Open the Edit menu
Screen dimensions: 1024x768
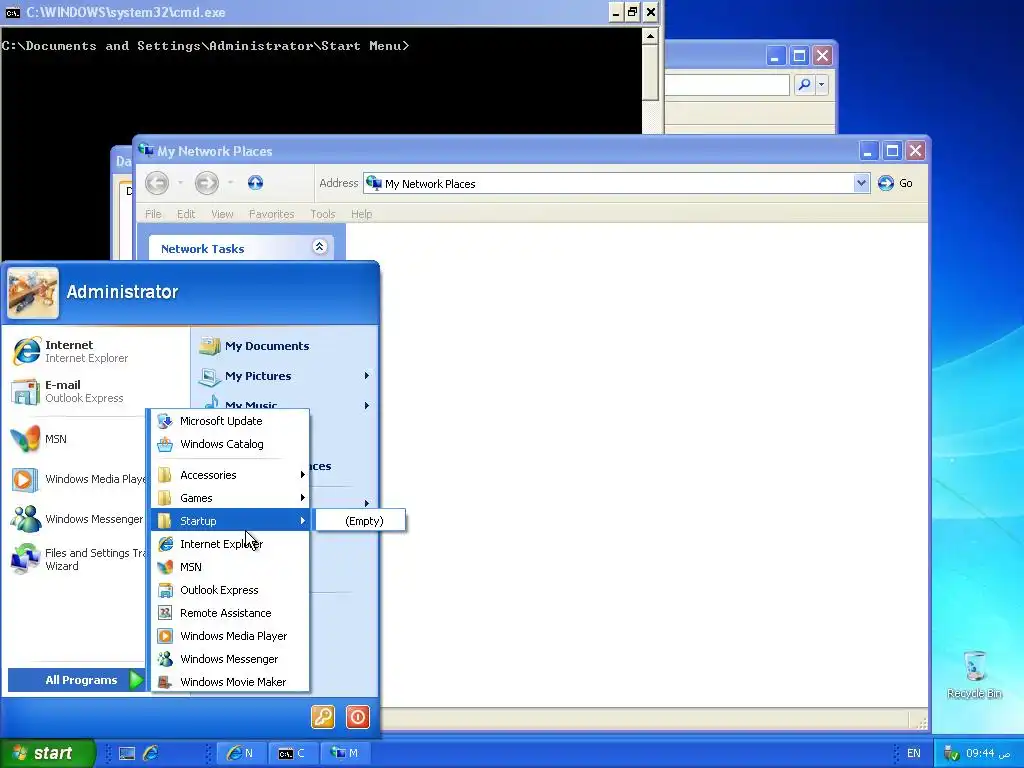(186, 214)
